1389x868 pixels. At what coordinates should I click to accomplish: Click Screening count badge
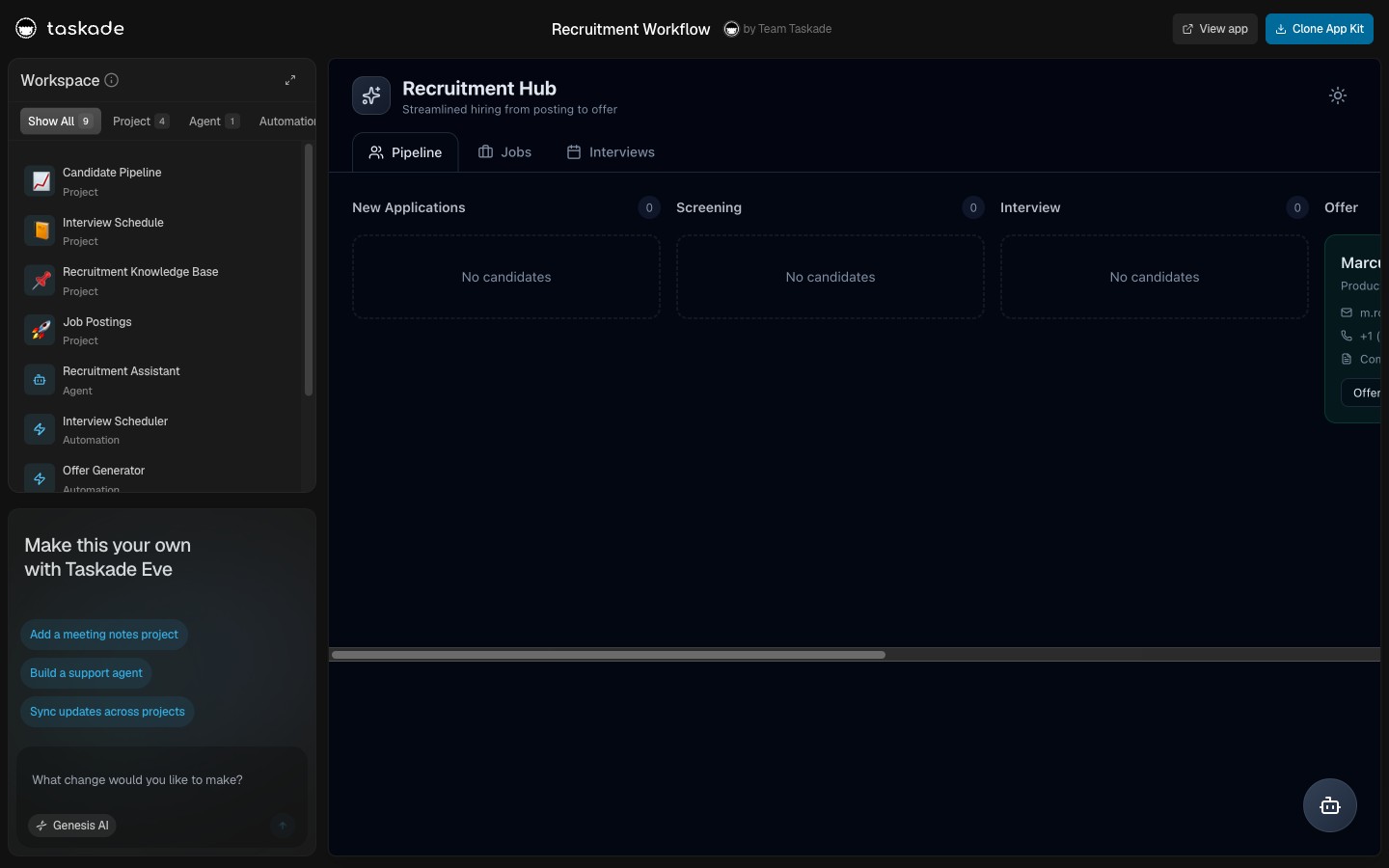973,207
